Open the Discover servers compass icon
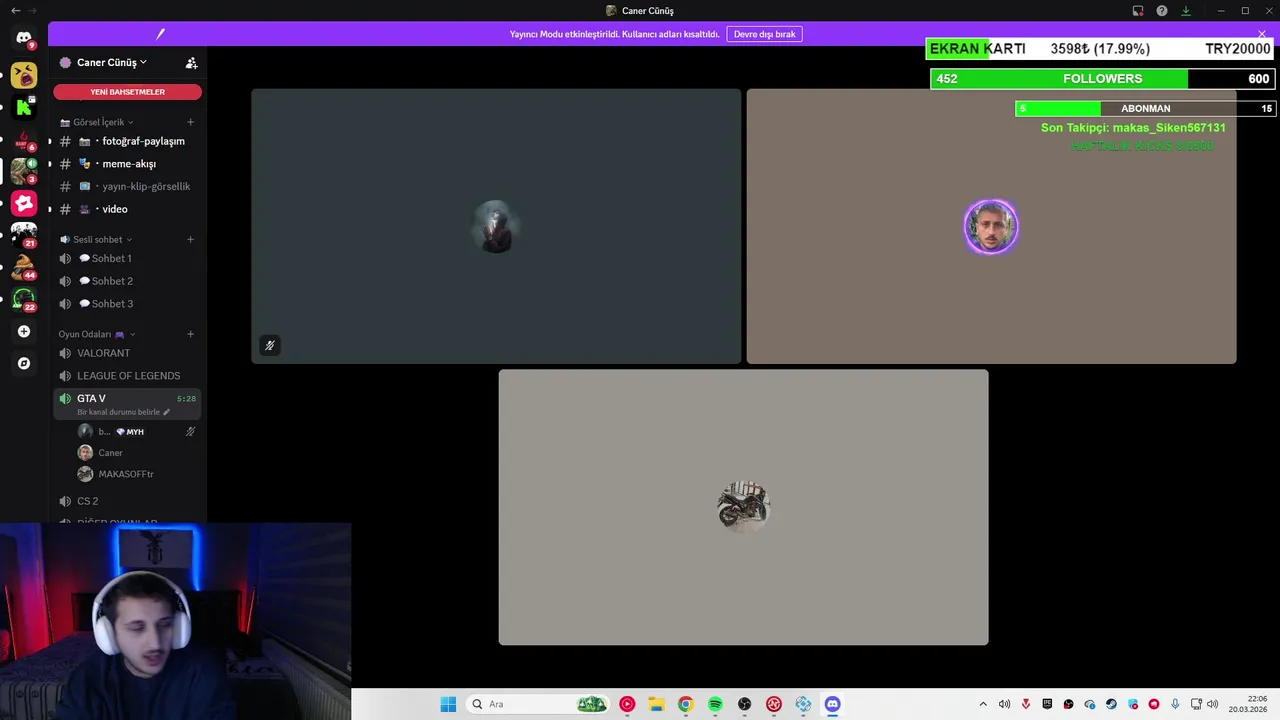Screen dimensions: 1280x720 (24, 363)
